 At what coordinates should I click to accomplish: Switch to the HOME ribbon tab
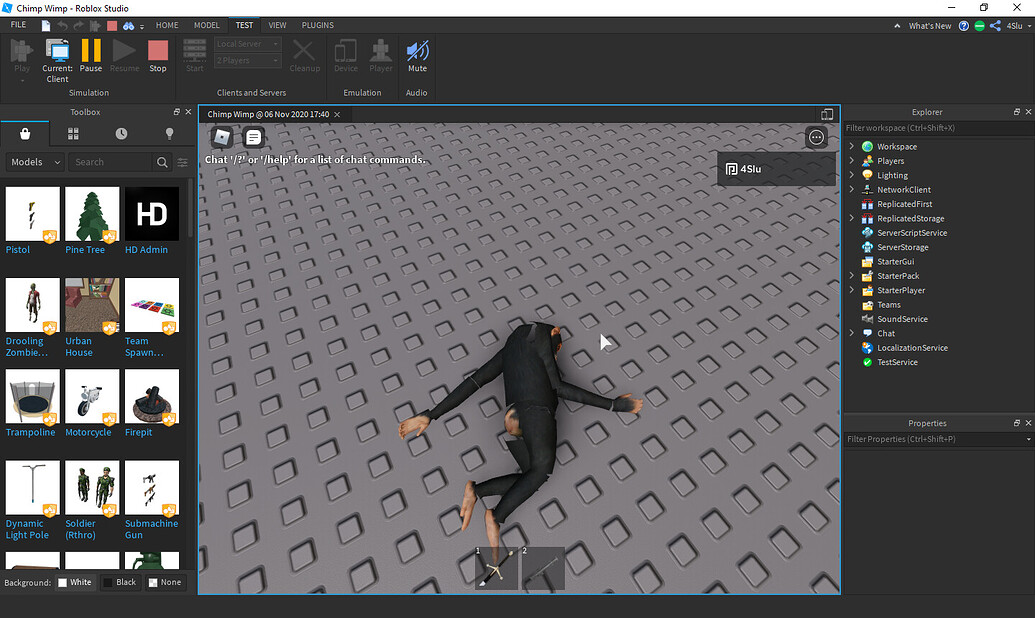click(167, 25)
